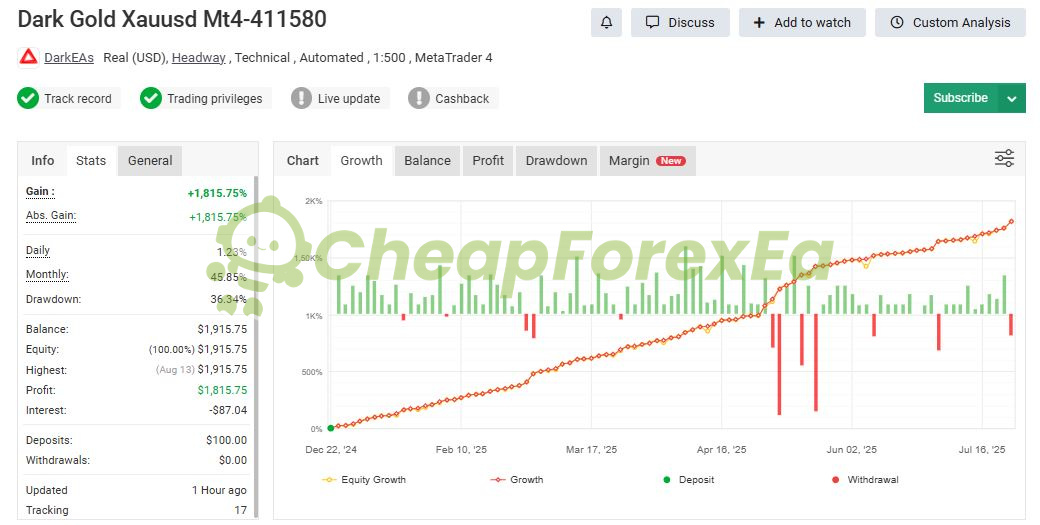Click the Drawdown 36.34% value

(x=228, y=299)
